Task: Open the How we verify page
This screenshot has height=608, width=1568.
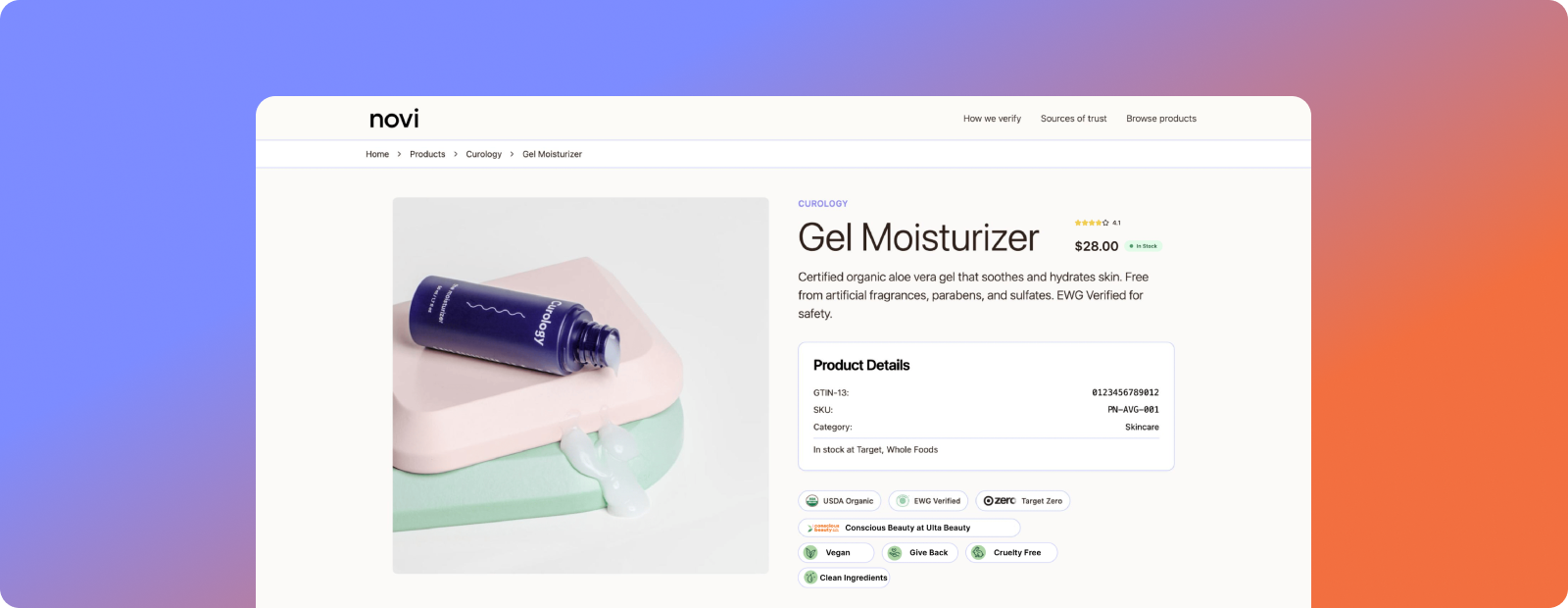Action: tap(992, 119)
